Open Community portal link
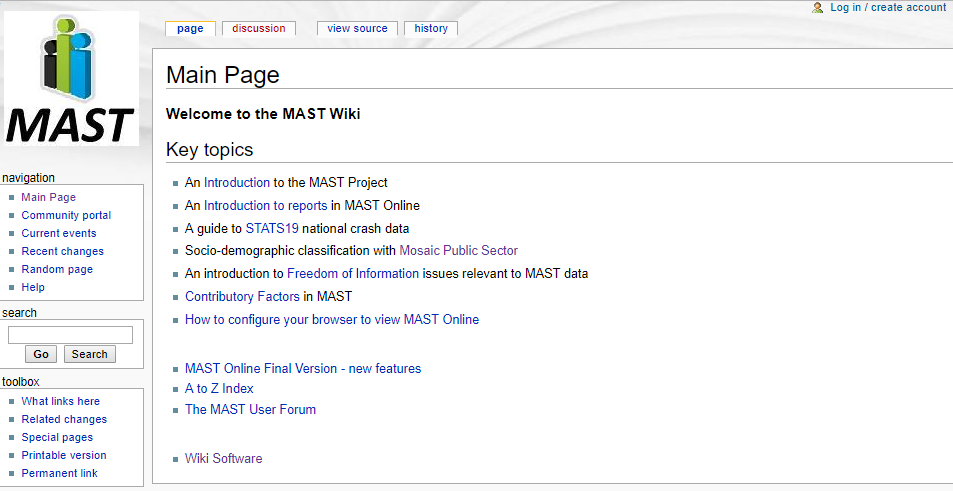Viewport: 953px width, 491px height. pyautogui.click(x=66, y=215)
